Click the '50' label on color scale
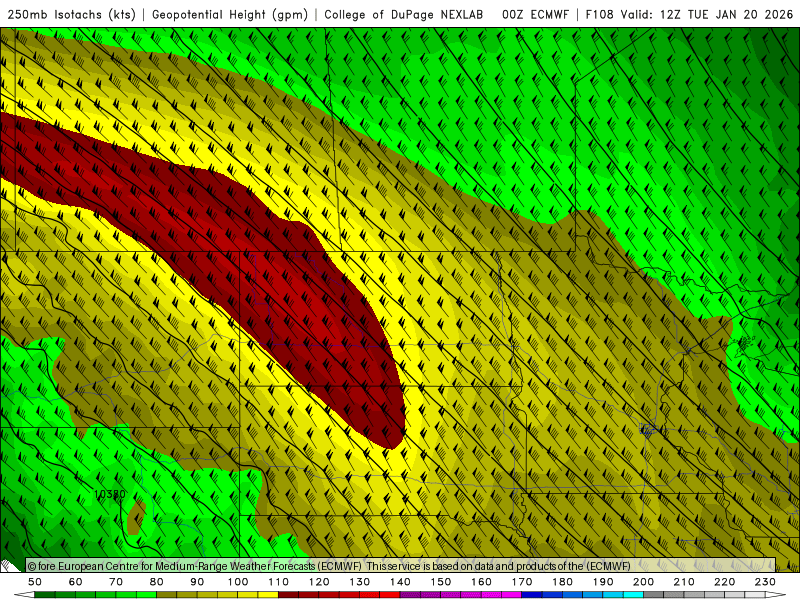Viewport: 800px width, 600px height. coord(35,582)
